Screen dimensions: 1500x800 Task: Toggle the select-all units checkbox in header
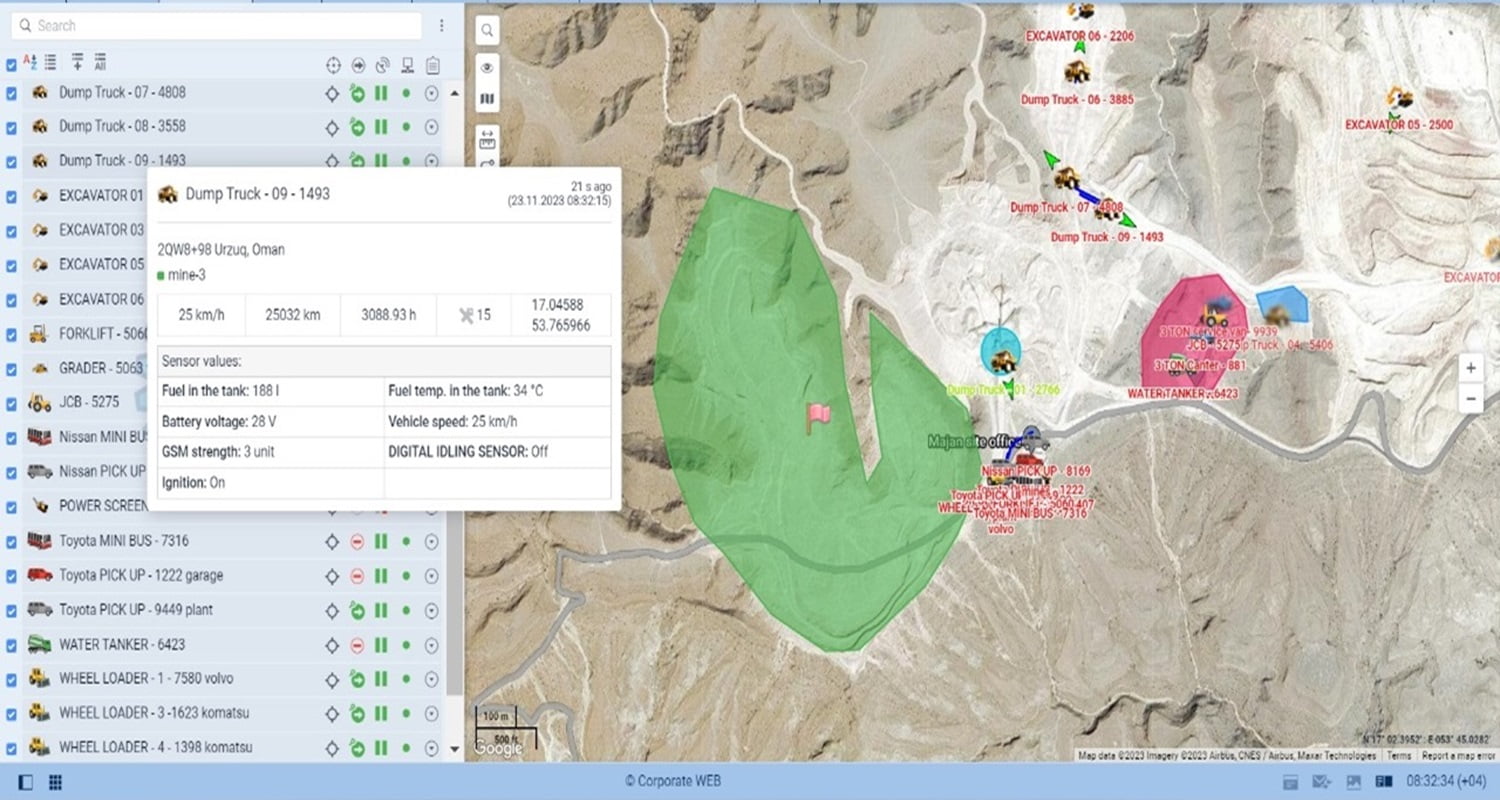[x=11, y=64]
